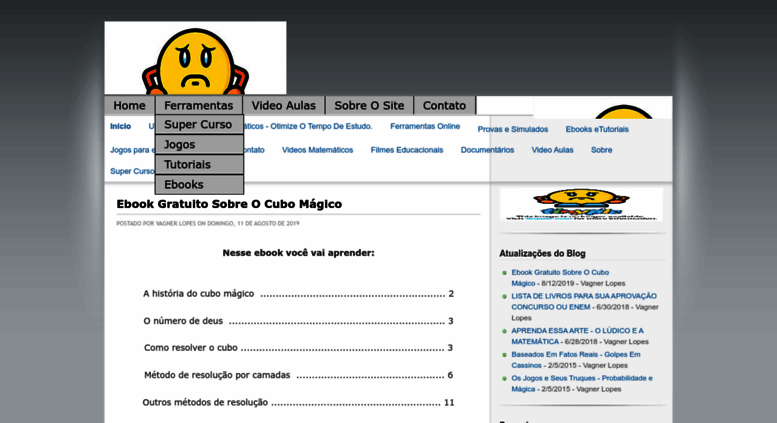777x423 pixels.
Task: Click 'O número de deus' contents line
Action: click(298, 321)
